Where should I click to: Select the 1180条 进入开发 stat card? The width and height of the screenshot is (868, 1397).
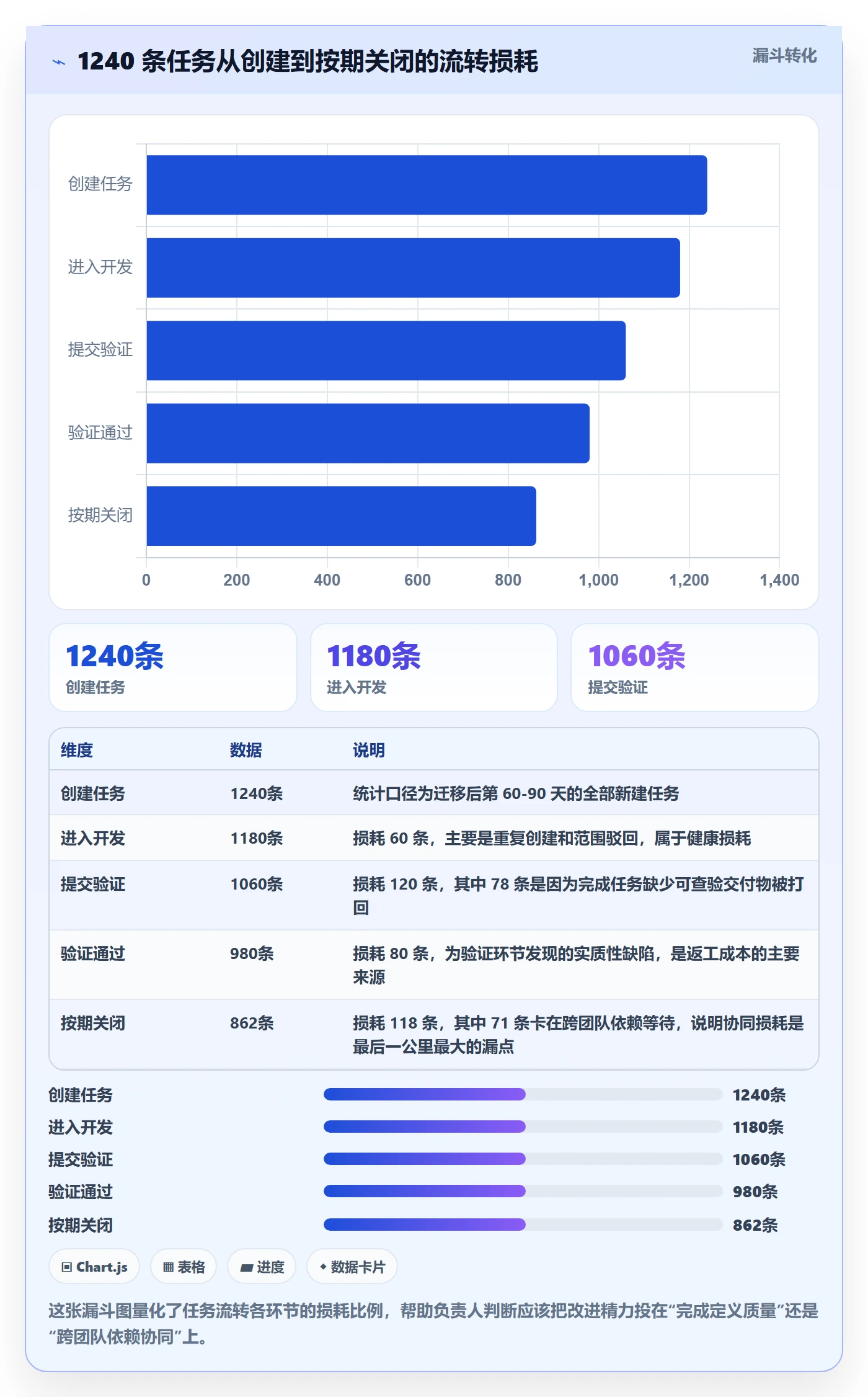click(434, 667)
